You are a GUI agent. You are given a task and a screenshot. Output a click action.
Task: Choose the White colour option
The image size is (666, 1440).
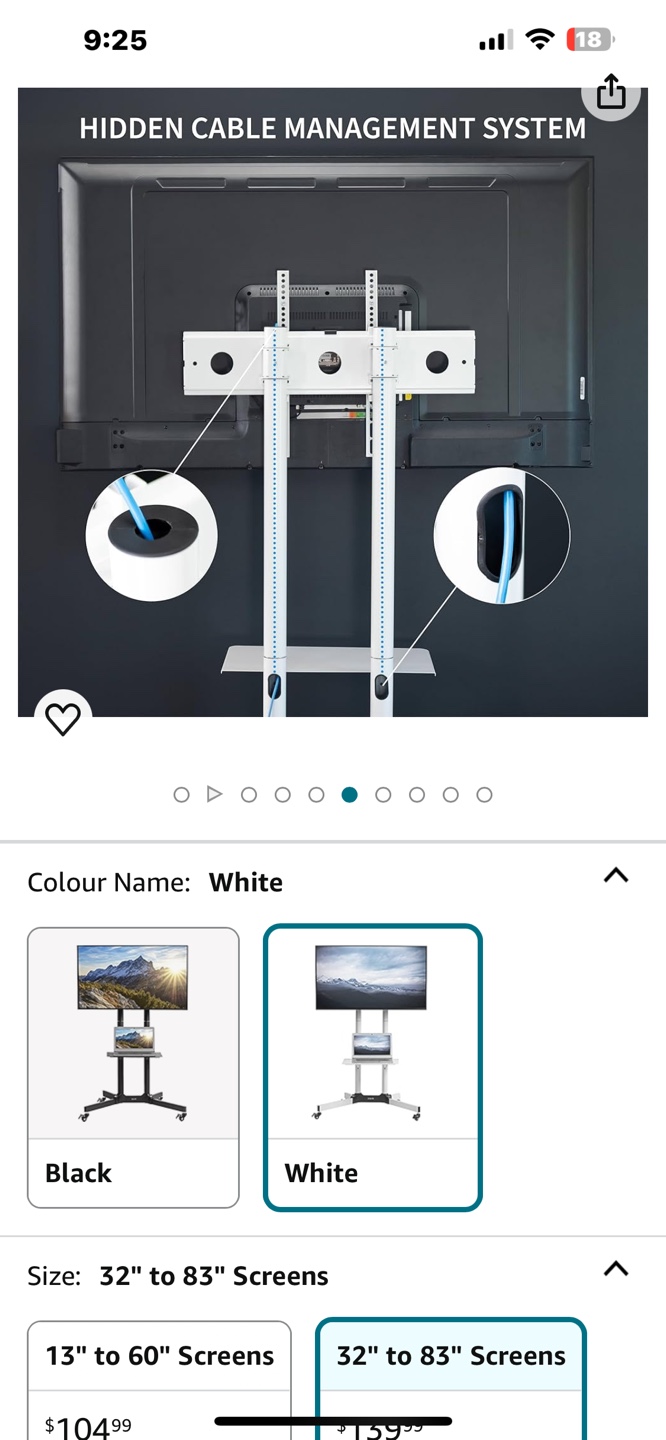373,1068
